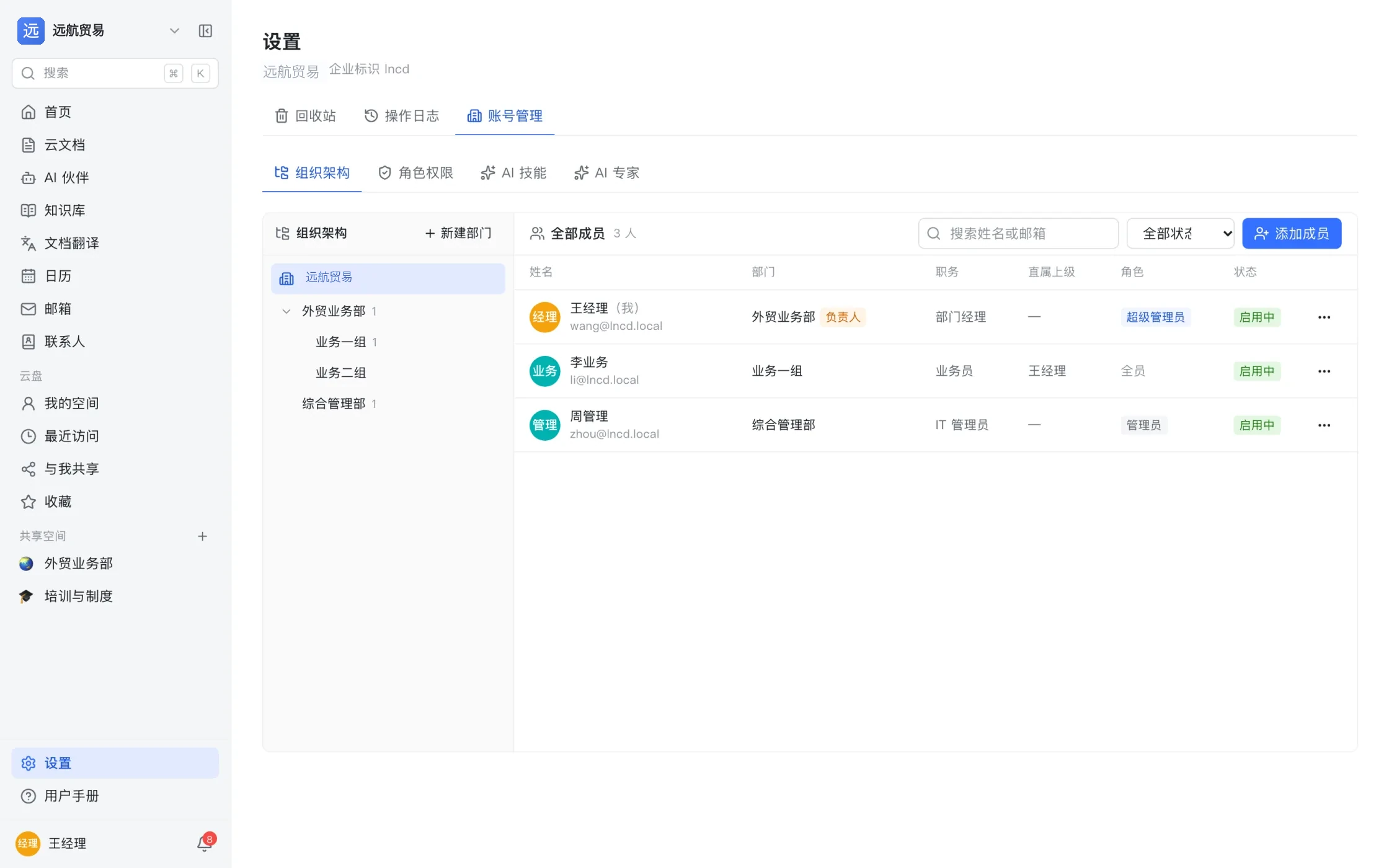Click the 搜索姓名或邮箱 search field

pyautogui.click(x=1018, y=234)
